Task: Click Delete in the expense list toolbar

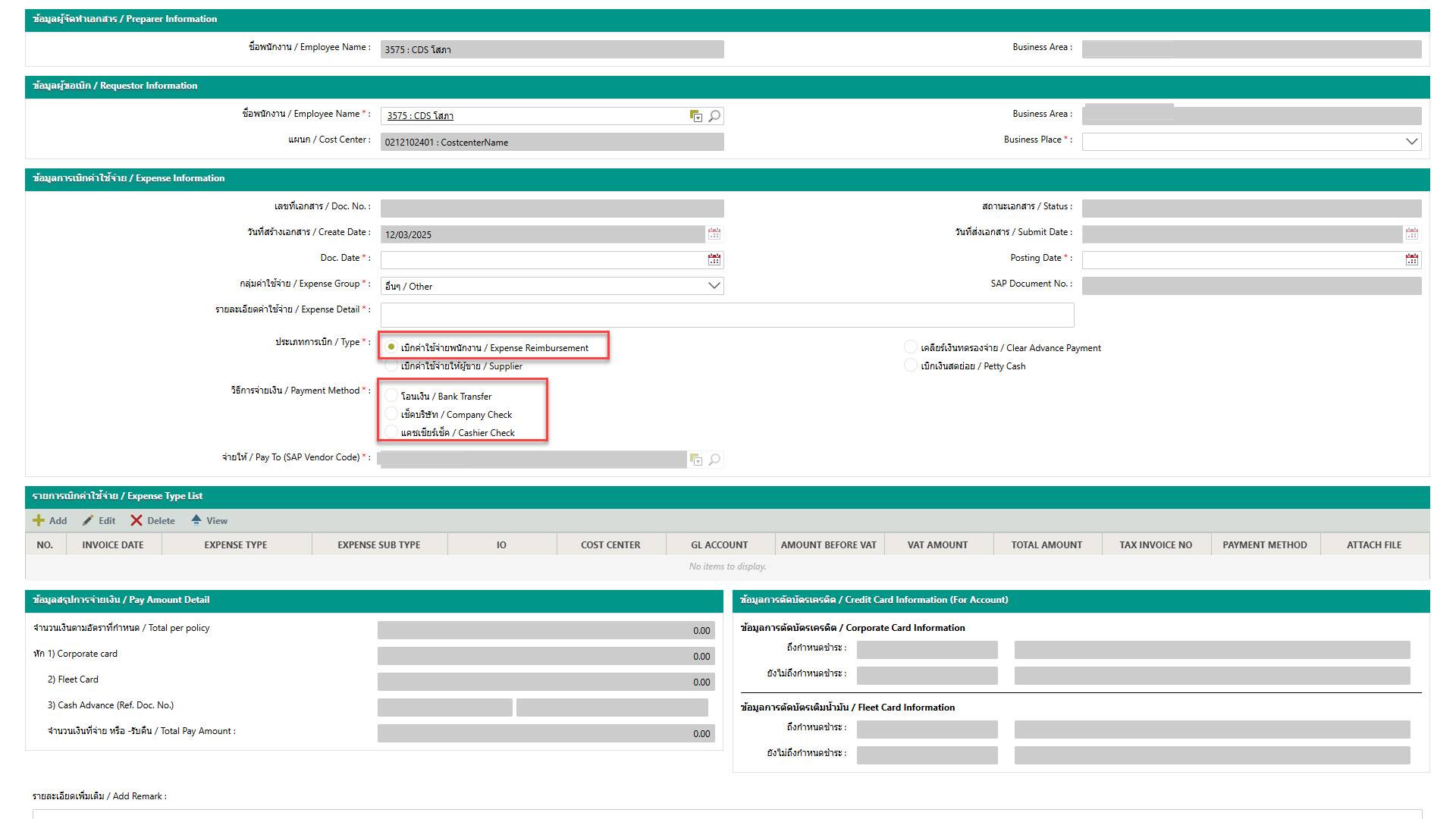Action: [152, 520]
